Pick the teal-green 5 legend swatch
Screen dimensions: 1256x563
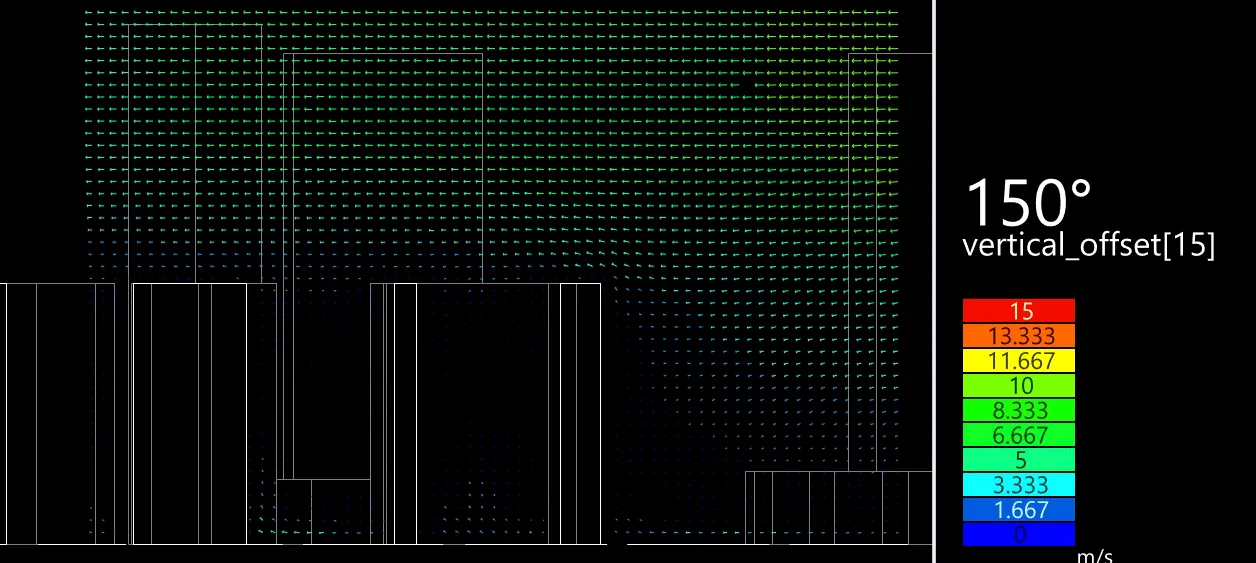pyautogui.click(x=1019, y=460)
